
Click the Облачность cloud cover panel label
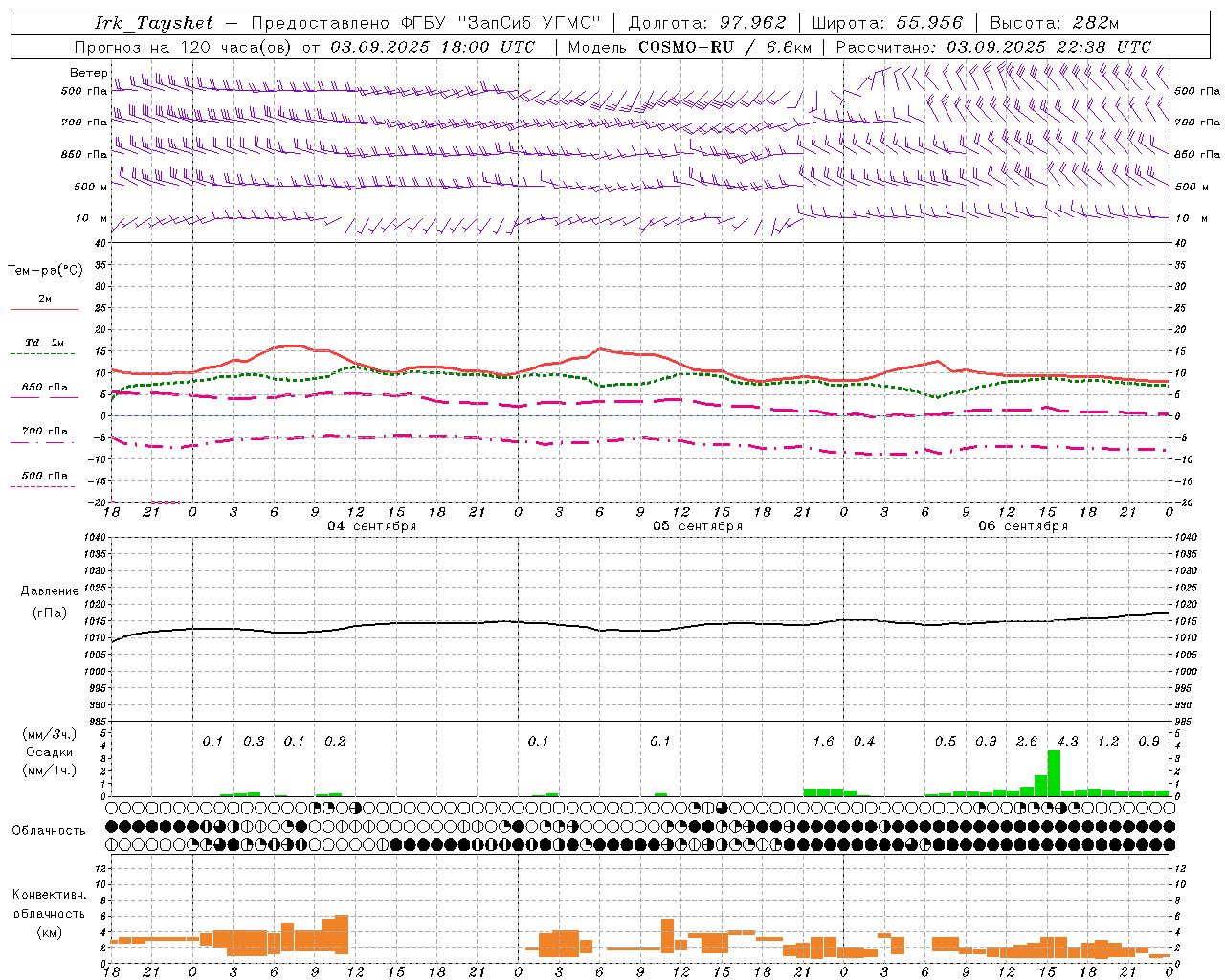49,831
